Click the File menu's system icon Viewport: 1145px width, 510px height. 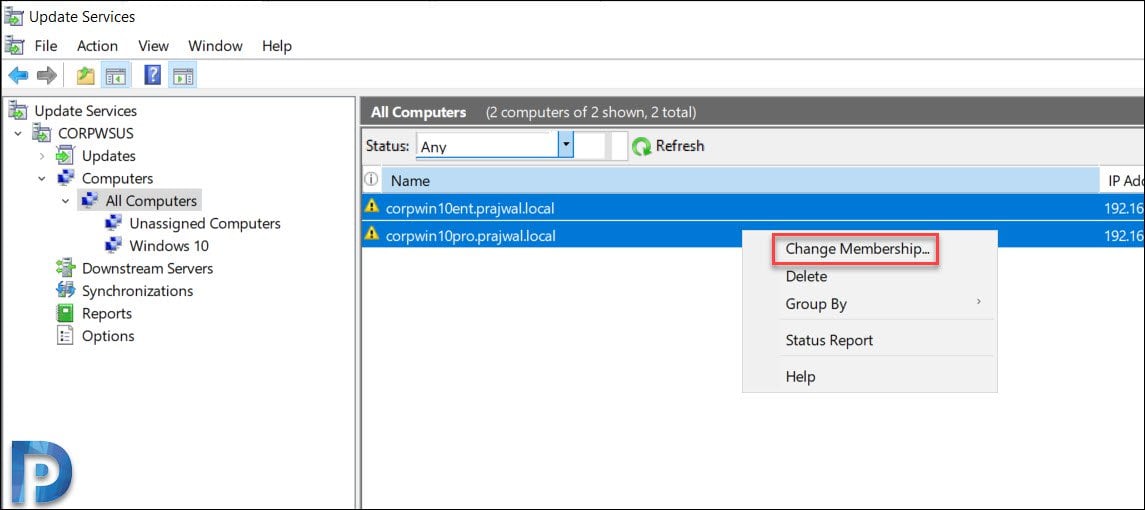(15, 45)
